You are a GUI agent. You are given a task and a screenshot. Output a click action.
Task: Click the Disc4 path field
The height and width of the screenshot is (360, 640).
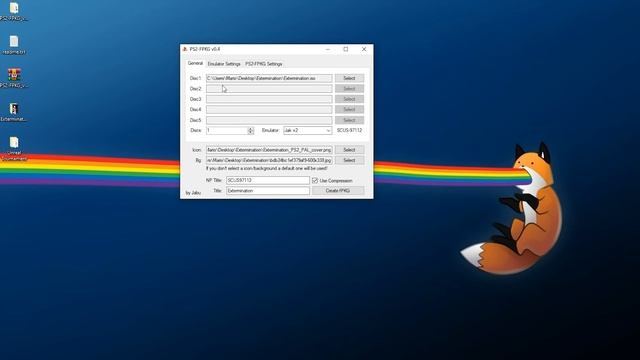click(269, 109)
